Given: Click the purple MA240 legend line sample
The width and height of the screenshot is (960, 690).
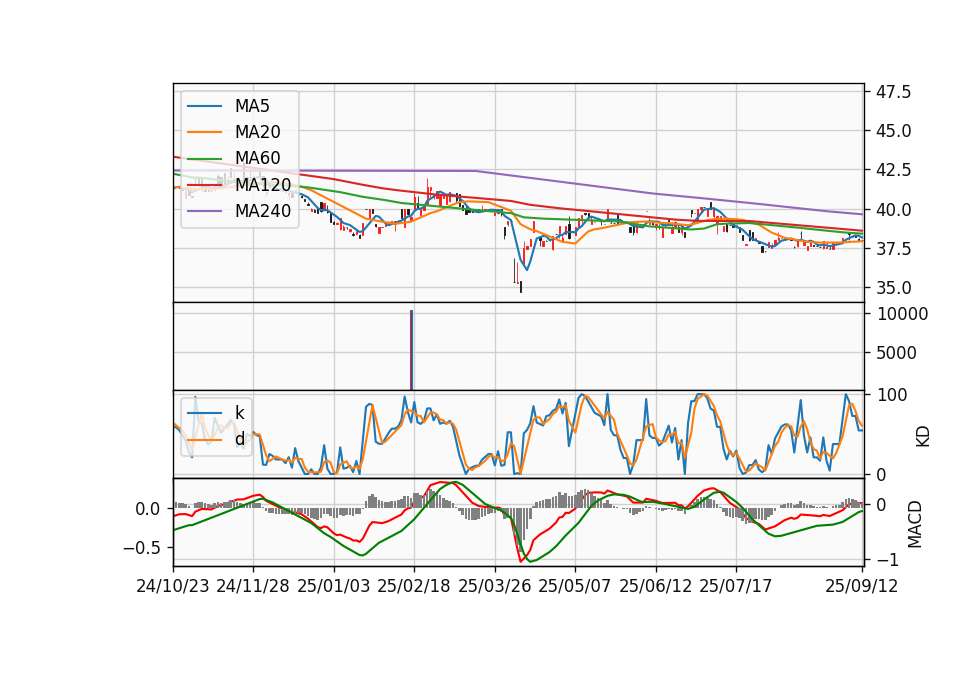Looking at the screenshot, I should tap(204, 211).
